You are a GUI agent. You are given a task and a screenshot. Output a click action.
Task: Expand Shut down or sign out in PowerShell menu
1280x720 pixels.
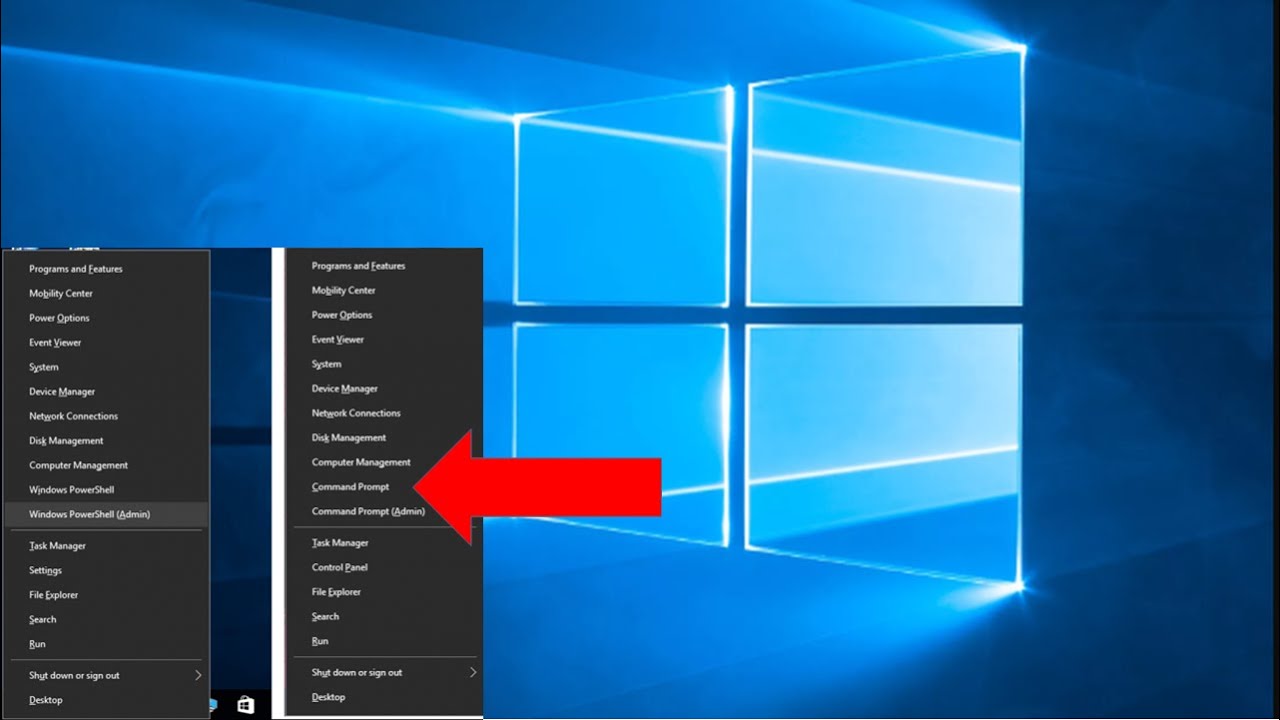pos(107,676)
